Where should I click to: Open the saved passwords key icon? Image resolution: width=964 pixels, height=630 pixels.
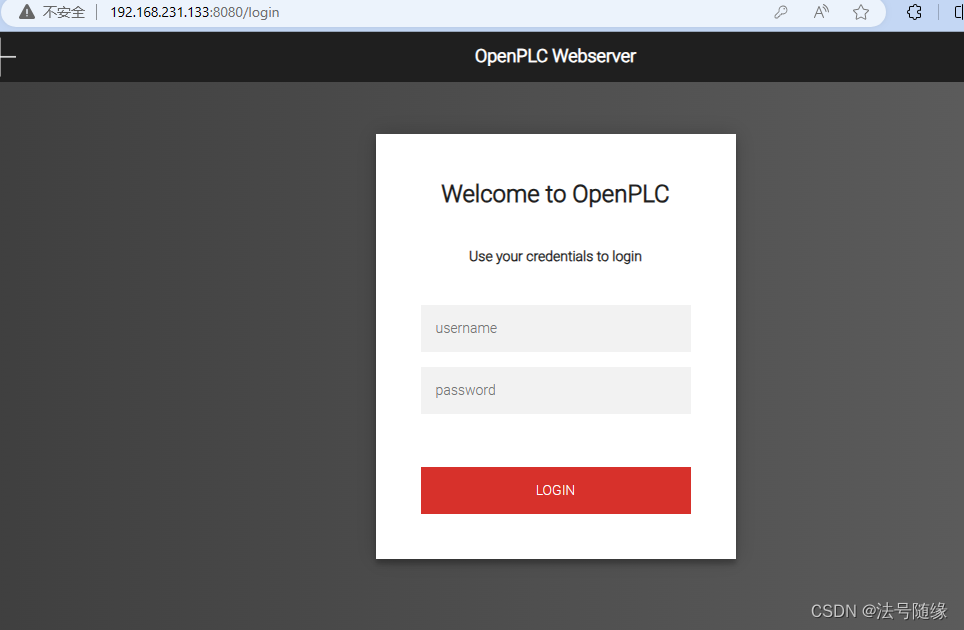coord(781,12)
